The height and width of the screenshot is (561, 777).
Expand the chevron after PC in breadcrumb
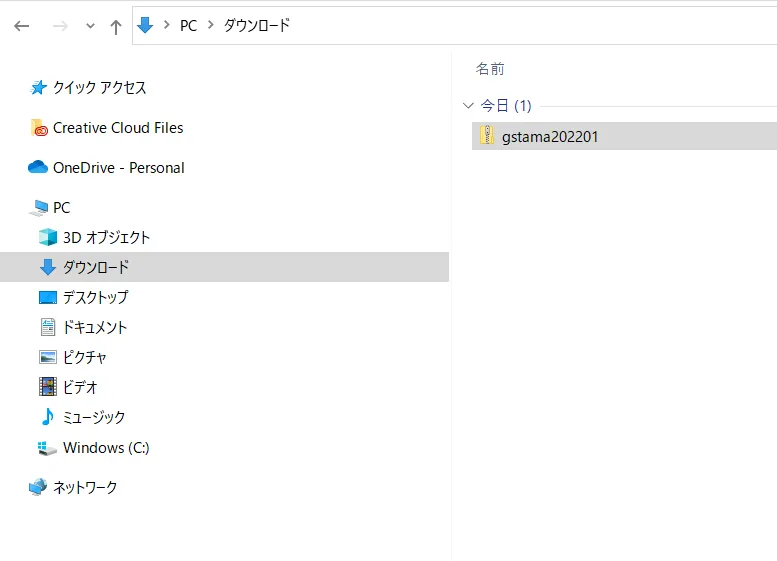point(211,26)
